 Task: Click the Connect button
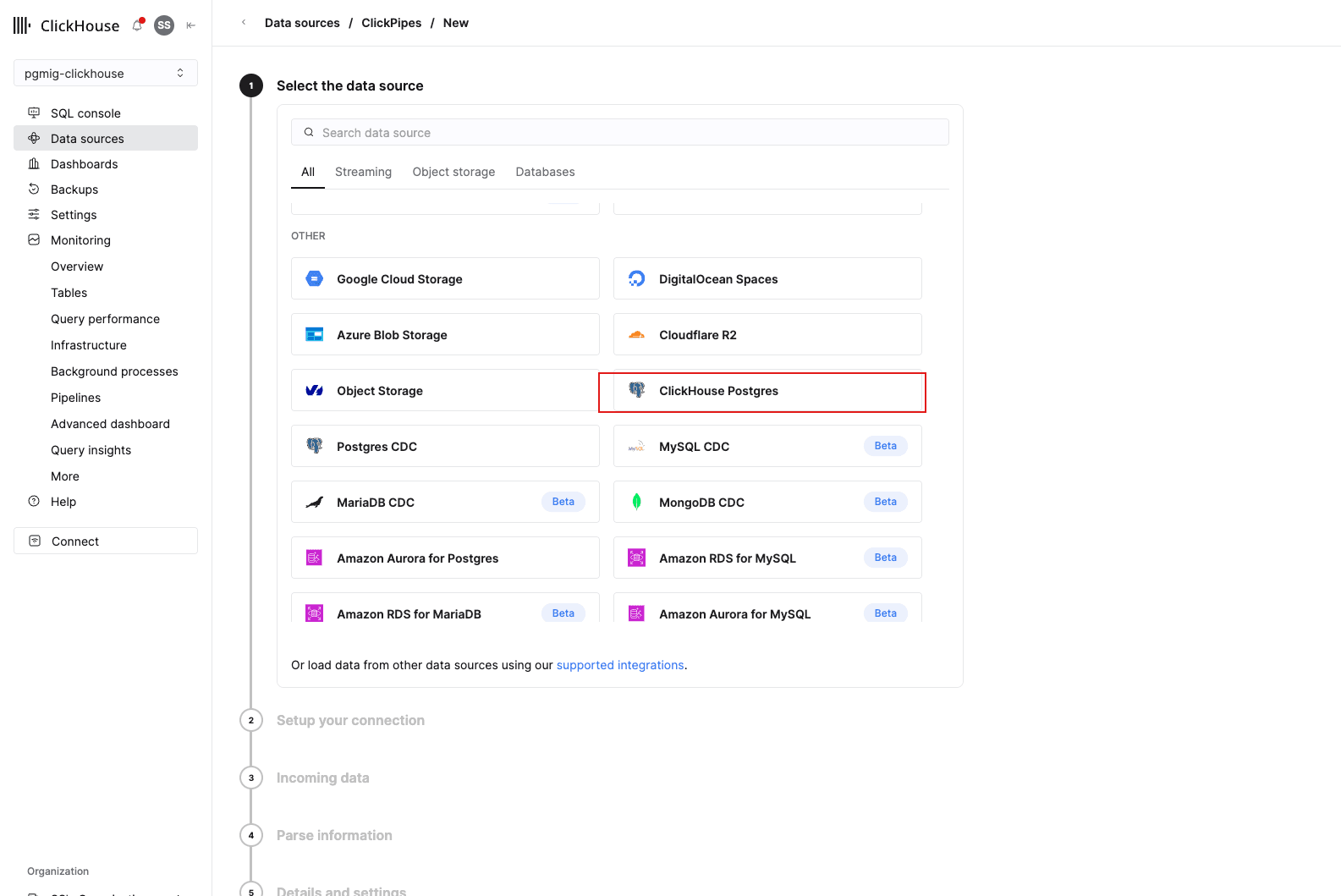point(106,541)
